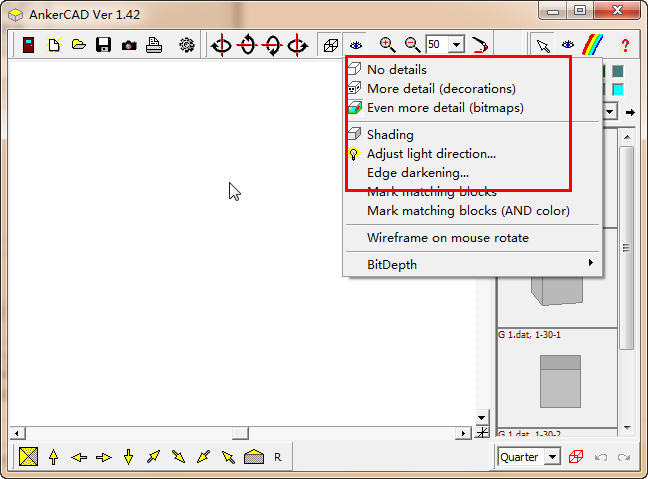
Task: Click the block list scroll up arrow
Action: [627, 137]
